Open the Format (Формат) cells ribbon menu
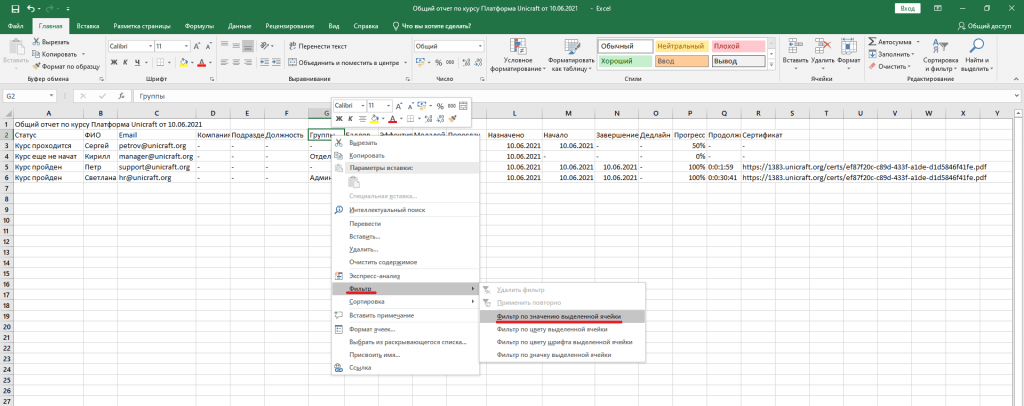 [x=849, y=55]
